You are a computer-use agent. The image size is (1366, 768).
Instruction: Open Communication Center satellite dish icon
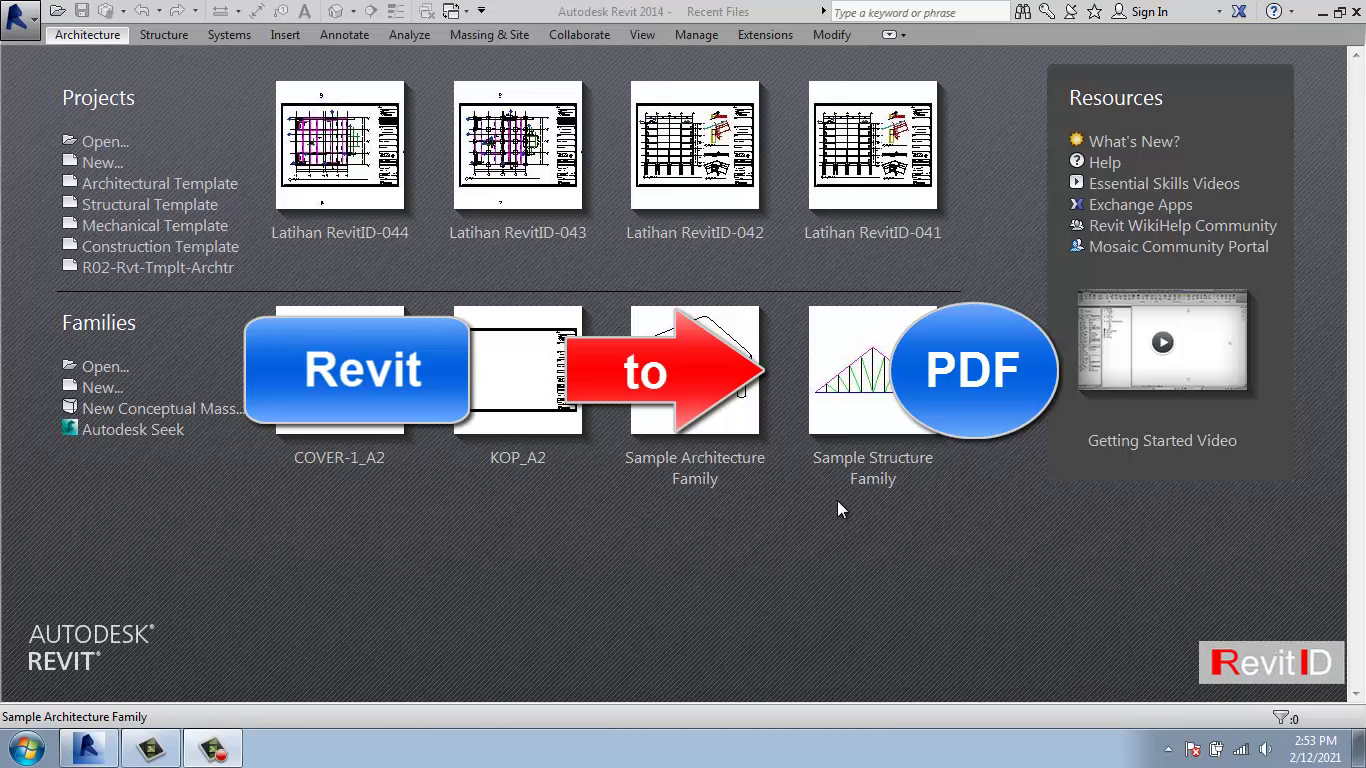point(1071,11)
